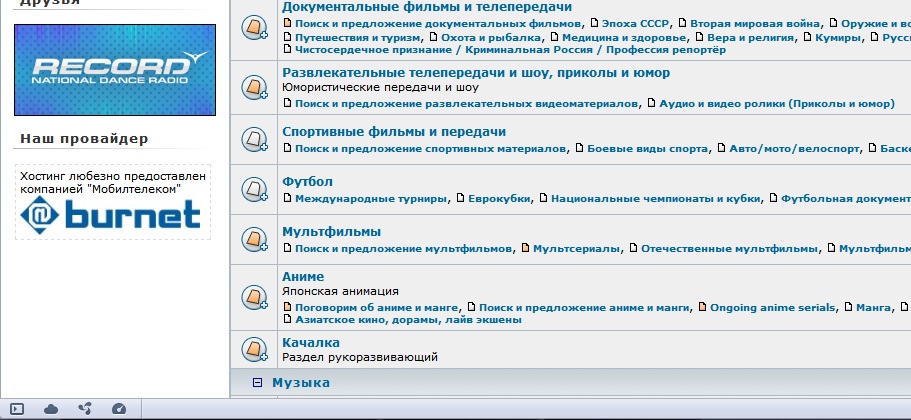This screenshot has width=911, height=420.
Task: Open the Спортивные фильмы и передачи forum
Action: 394,132
